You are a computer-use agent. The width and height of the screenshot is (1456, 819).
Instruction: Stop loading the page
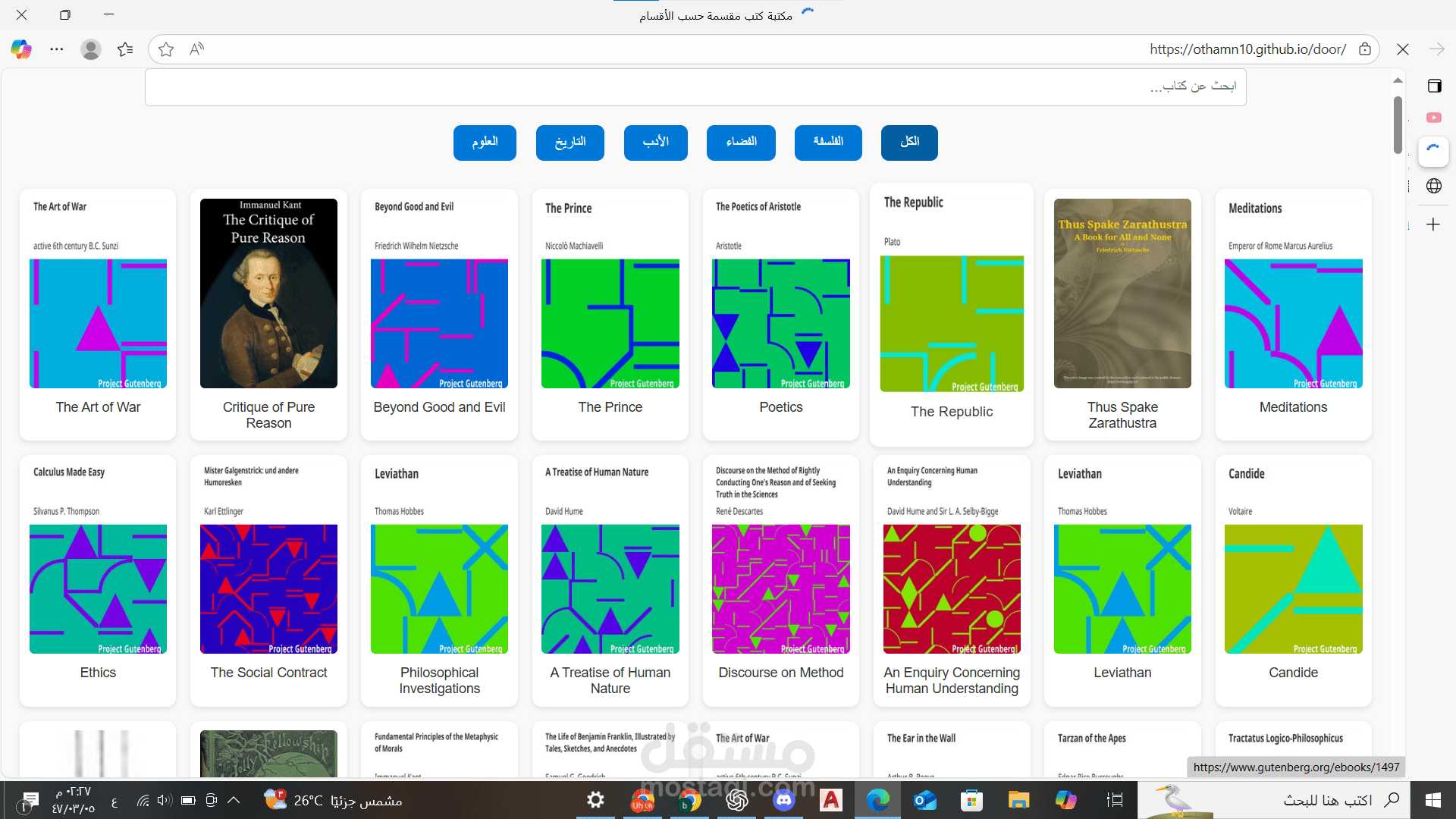(1403, 49)
